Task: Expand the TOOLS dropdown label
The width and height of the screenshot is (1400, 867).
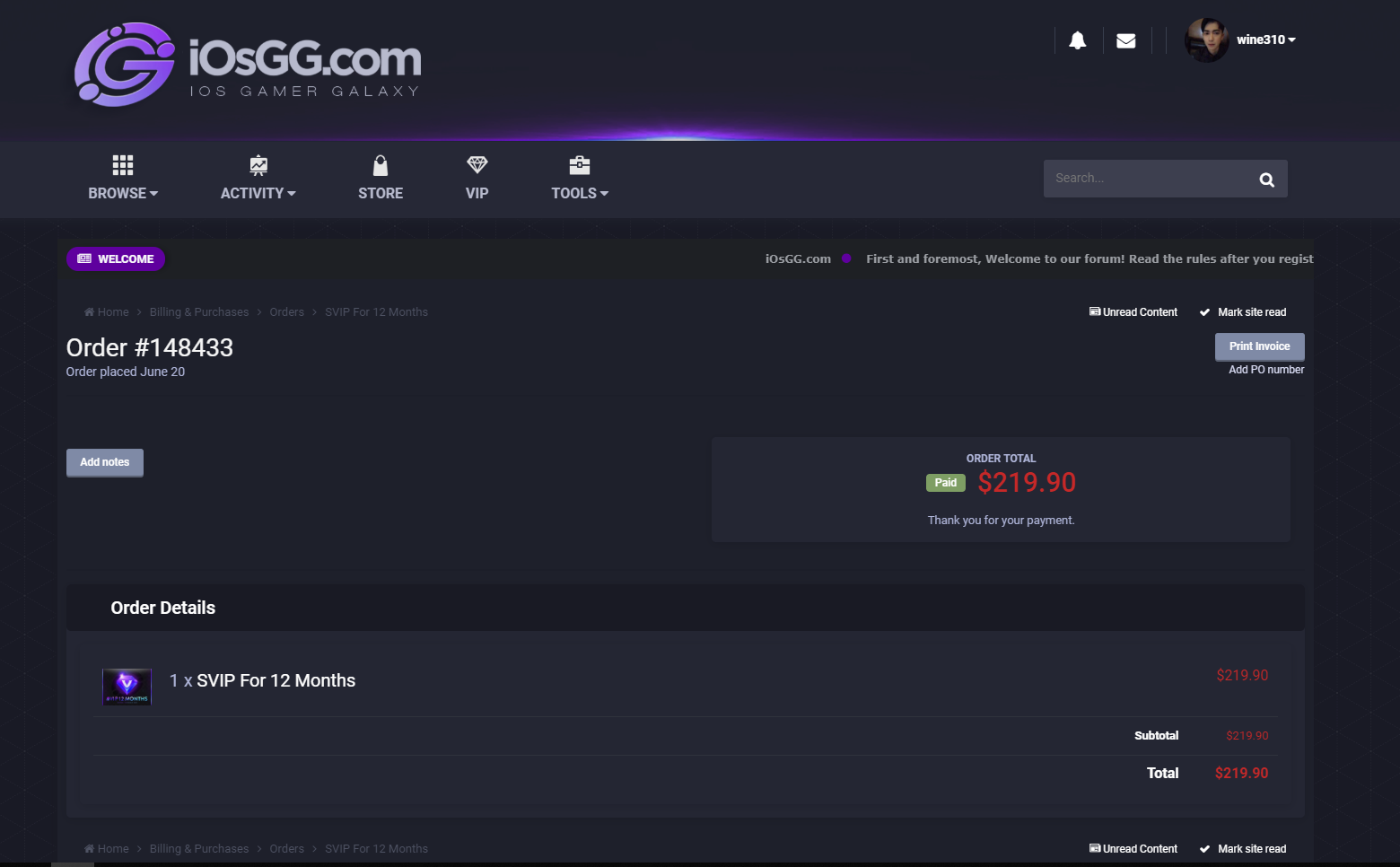Action: pos(580,193)
